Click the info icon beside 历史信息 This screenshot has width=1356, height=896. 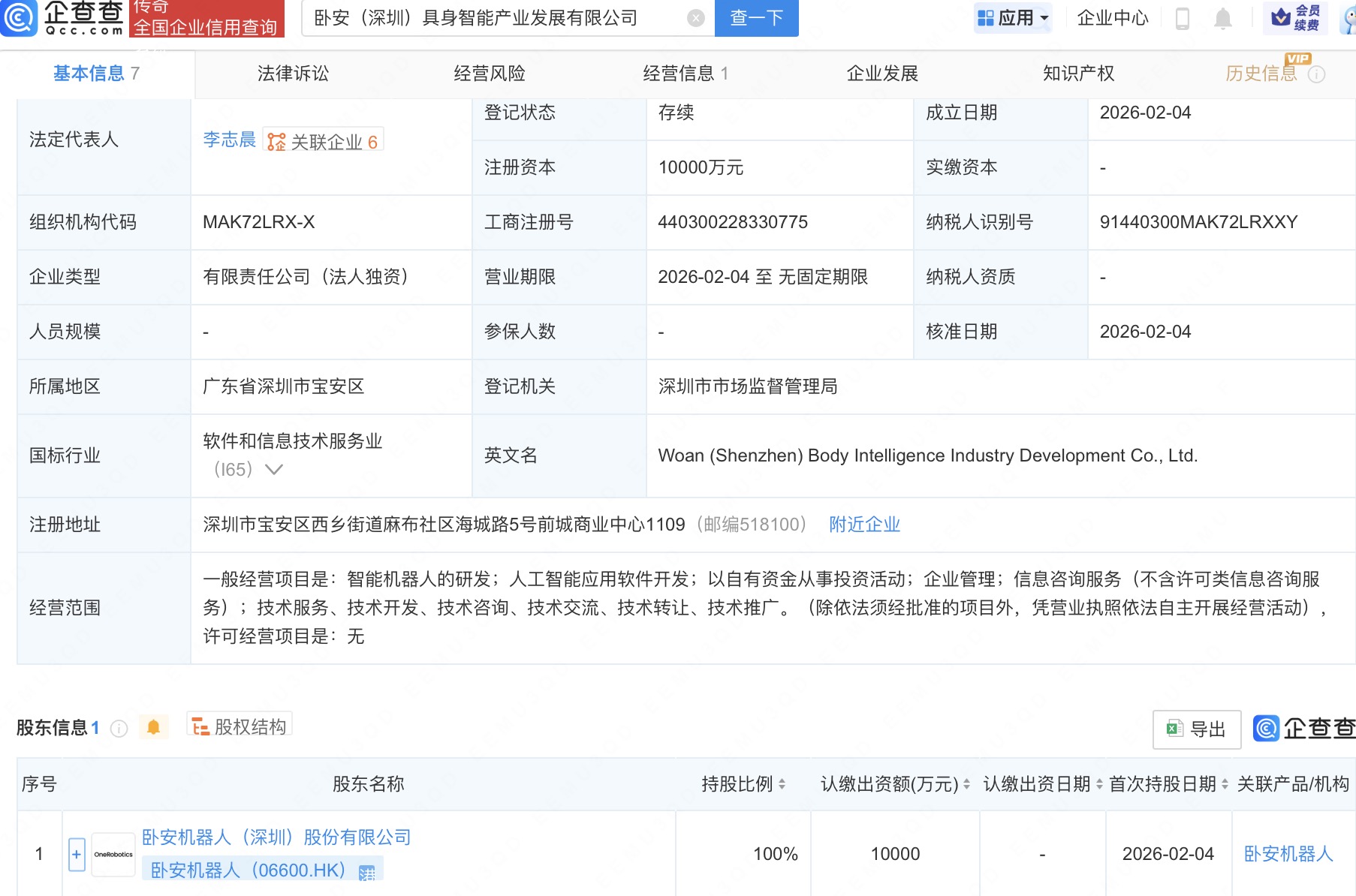1317,74
